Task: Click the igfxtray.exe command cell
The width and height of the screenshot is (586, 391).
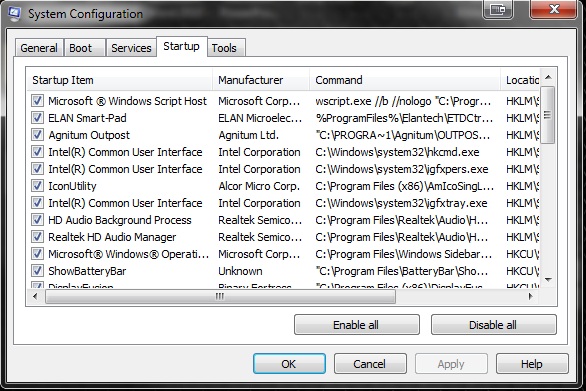Action: pyautogui.click(x=401, y=203)
